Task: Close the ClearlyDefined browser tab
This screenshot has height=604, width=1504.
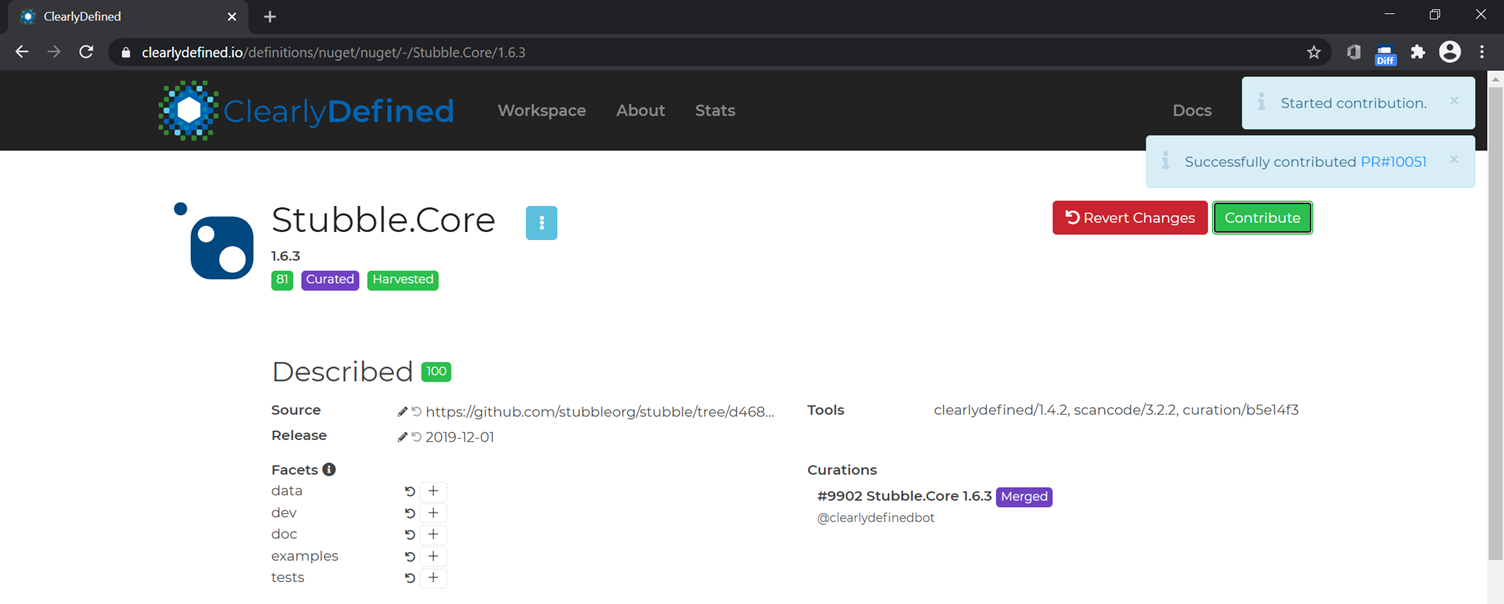Action: pos(233,17)
